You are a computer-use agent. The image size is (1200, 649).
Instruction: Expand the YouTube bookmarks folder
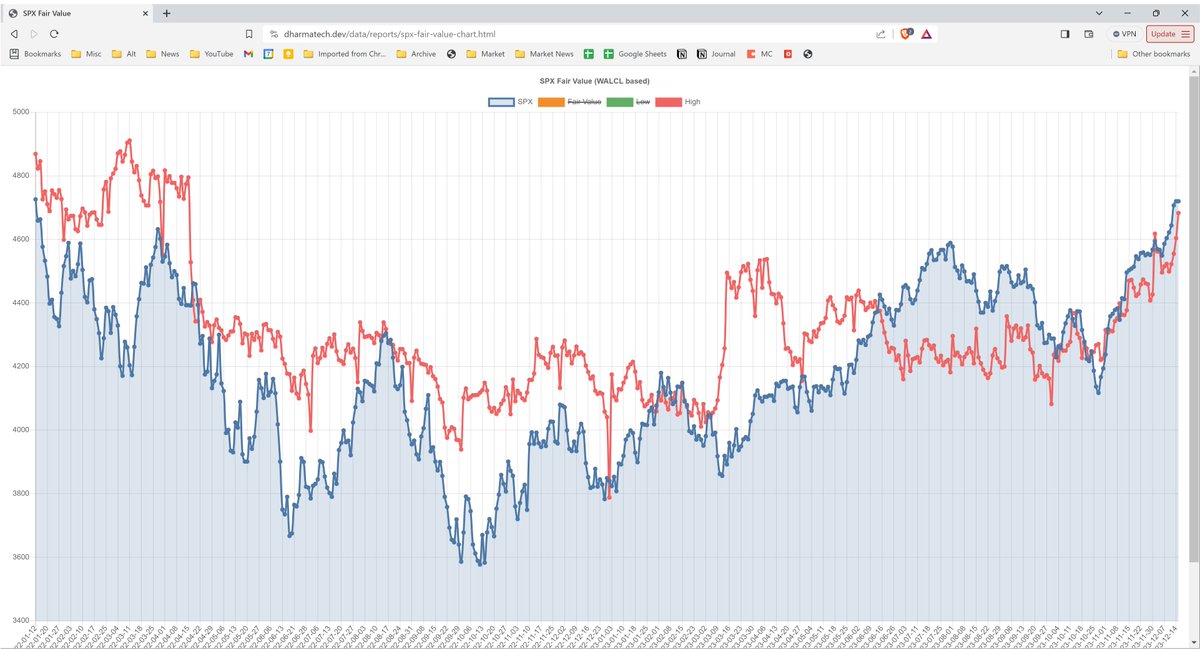(x=211, y=54)
